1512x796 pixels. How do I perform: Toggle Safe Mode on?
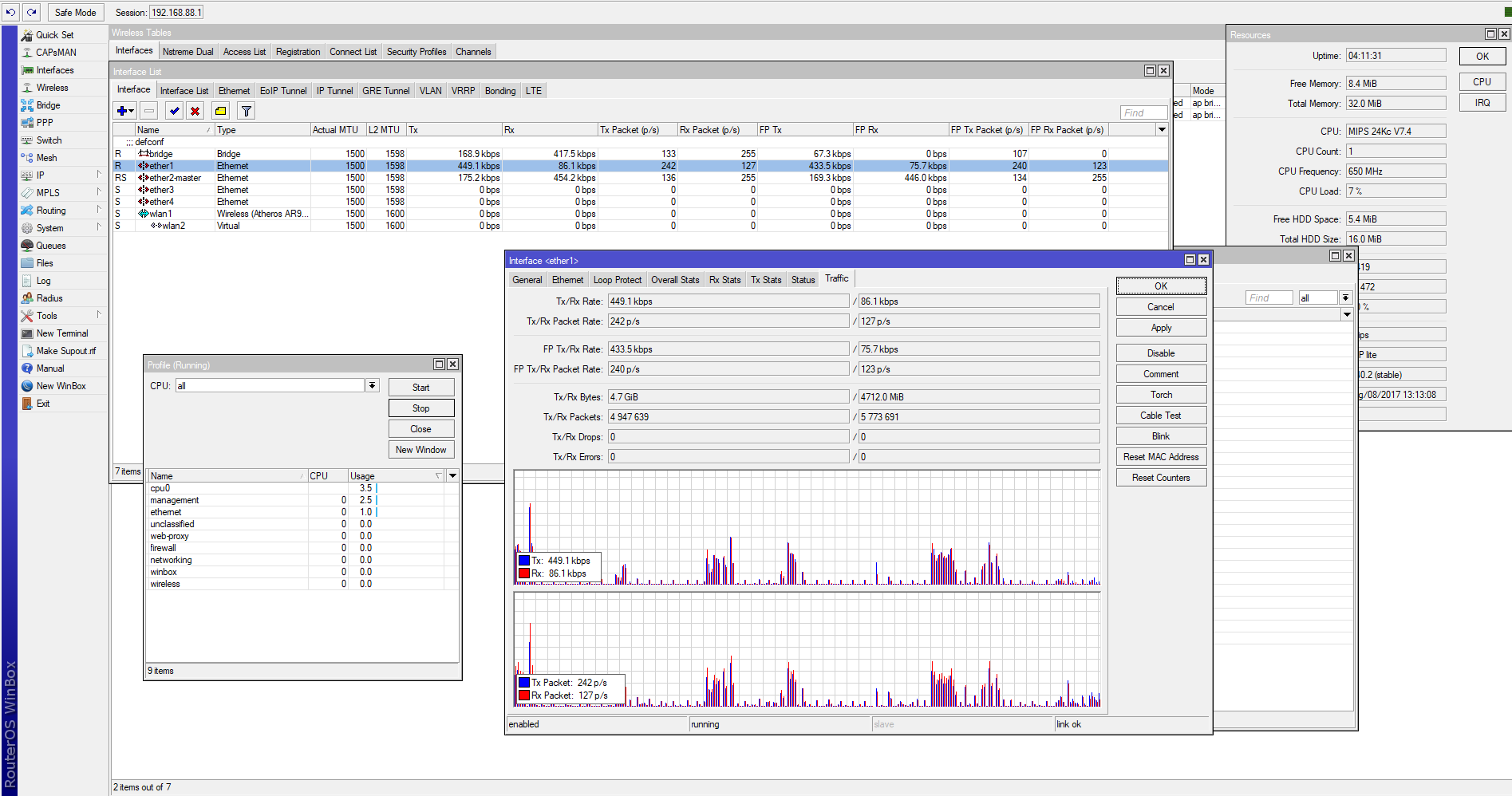pos(75,13)
